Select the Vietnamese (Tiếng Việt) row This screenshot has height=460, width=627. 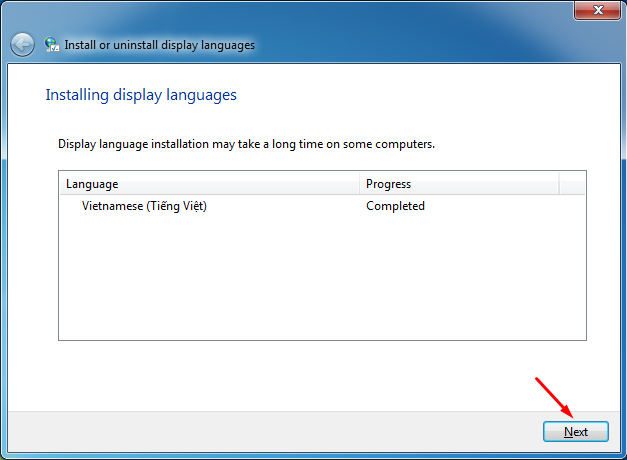144,206
